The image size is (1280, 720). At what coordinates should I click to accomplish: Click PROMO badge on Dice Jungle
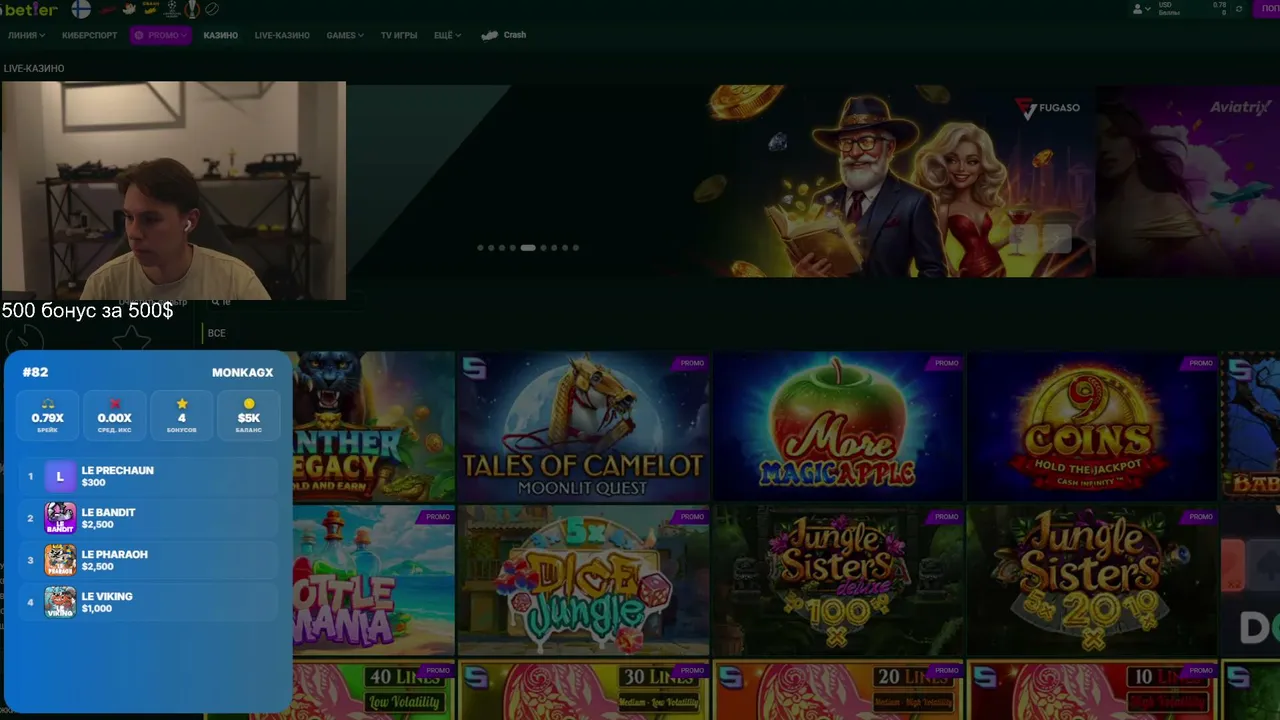point(692,517)
